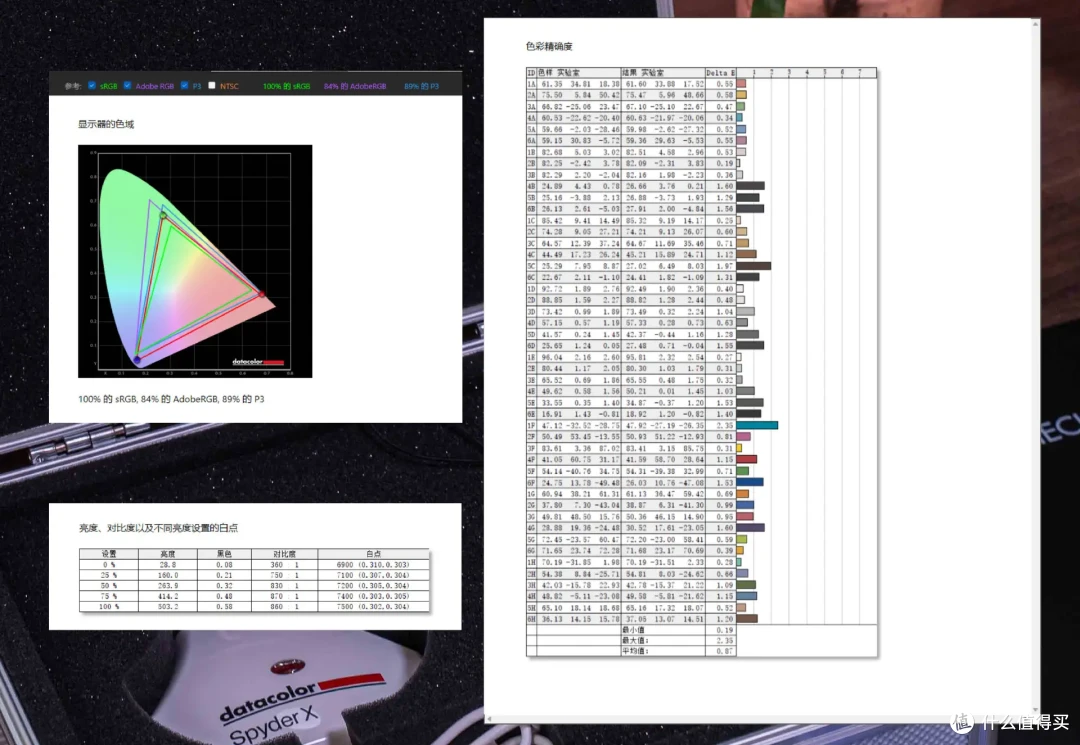The image size is (1080, 745).
Task: Click the '平均值:' summary label
Action: [x=635, y=651]
